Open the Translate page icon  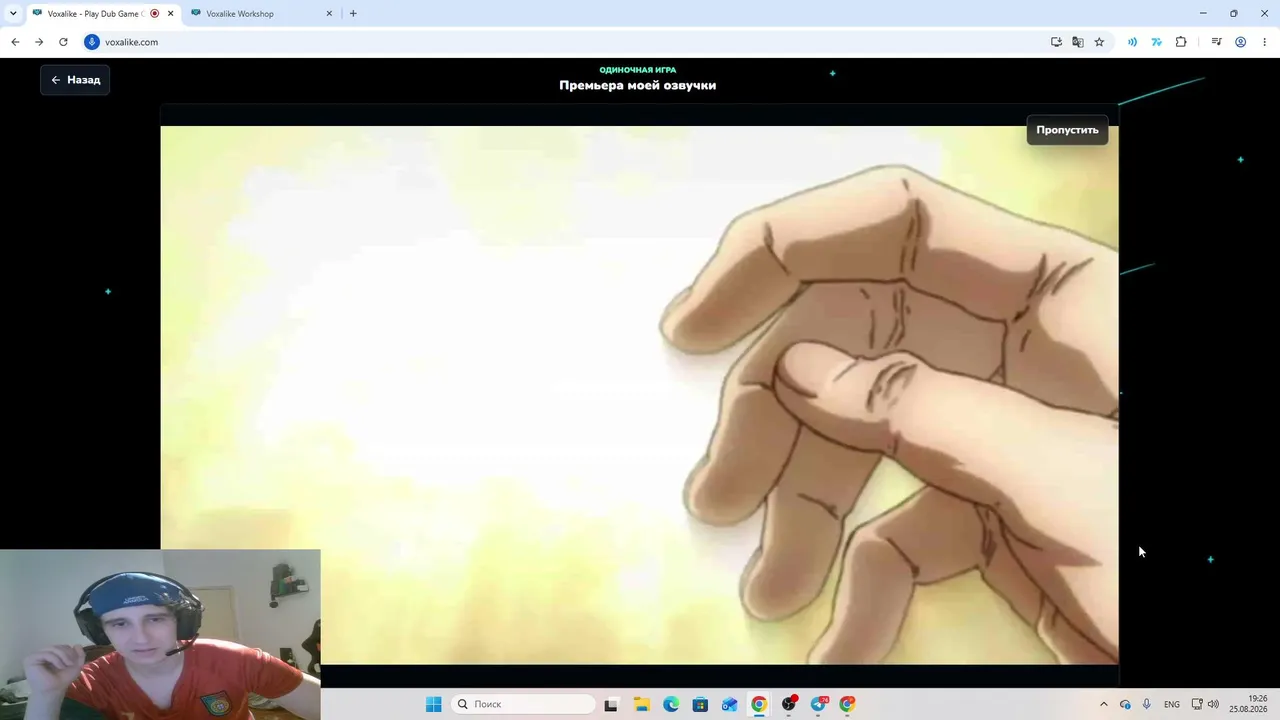coord(1078,42)
